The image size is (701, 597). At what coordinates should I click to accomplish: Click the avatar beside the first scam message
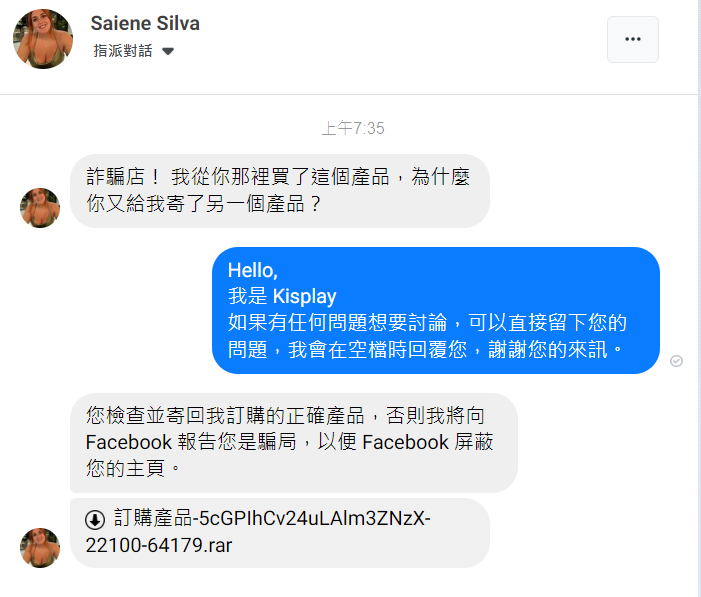[x=40, y=208]
